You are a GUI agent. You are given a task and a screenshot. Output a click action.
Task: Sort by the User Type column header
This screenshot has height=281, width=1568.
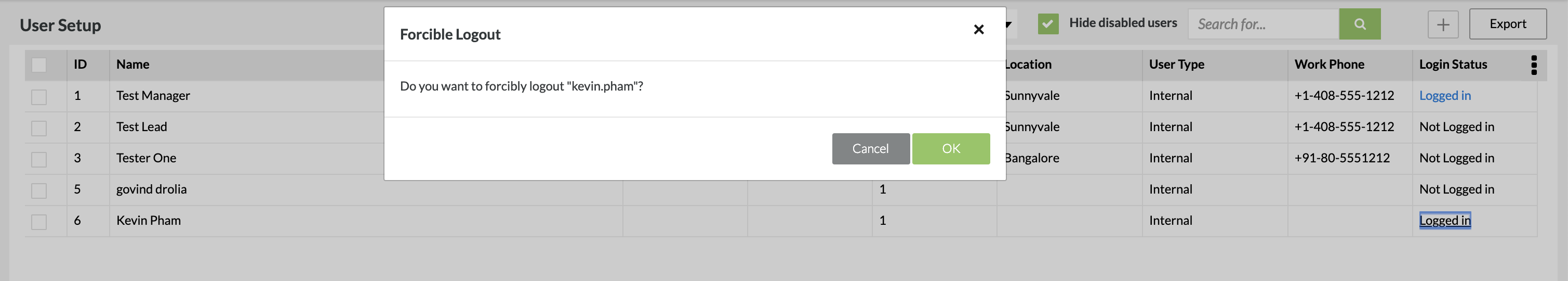(1176, 65)
